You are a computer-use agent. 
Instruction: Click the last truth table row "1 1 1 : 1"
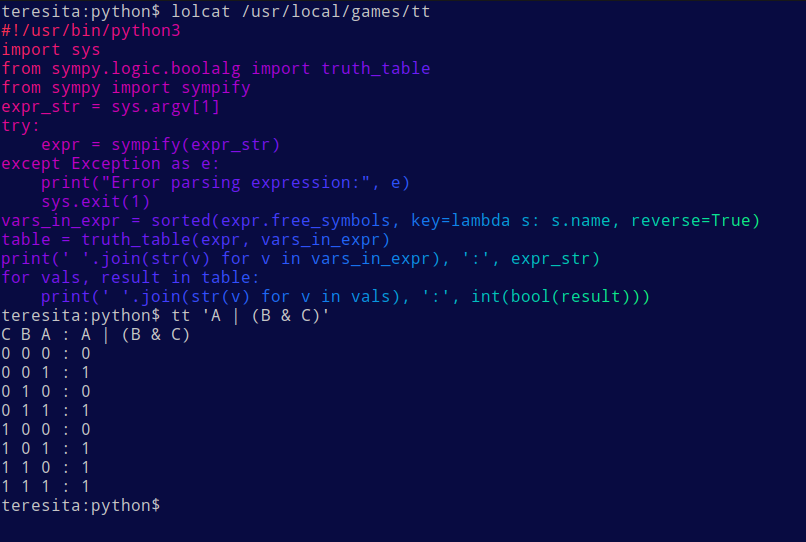(45, 487)
